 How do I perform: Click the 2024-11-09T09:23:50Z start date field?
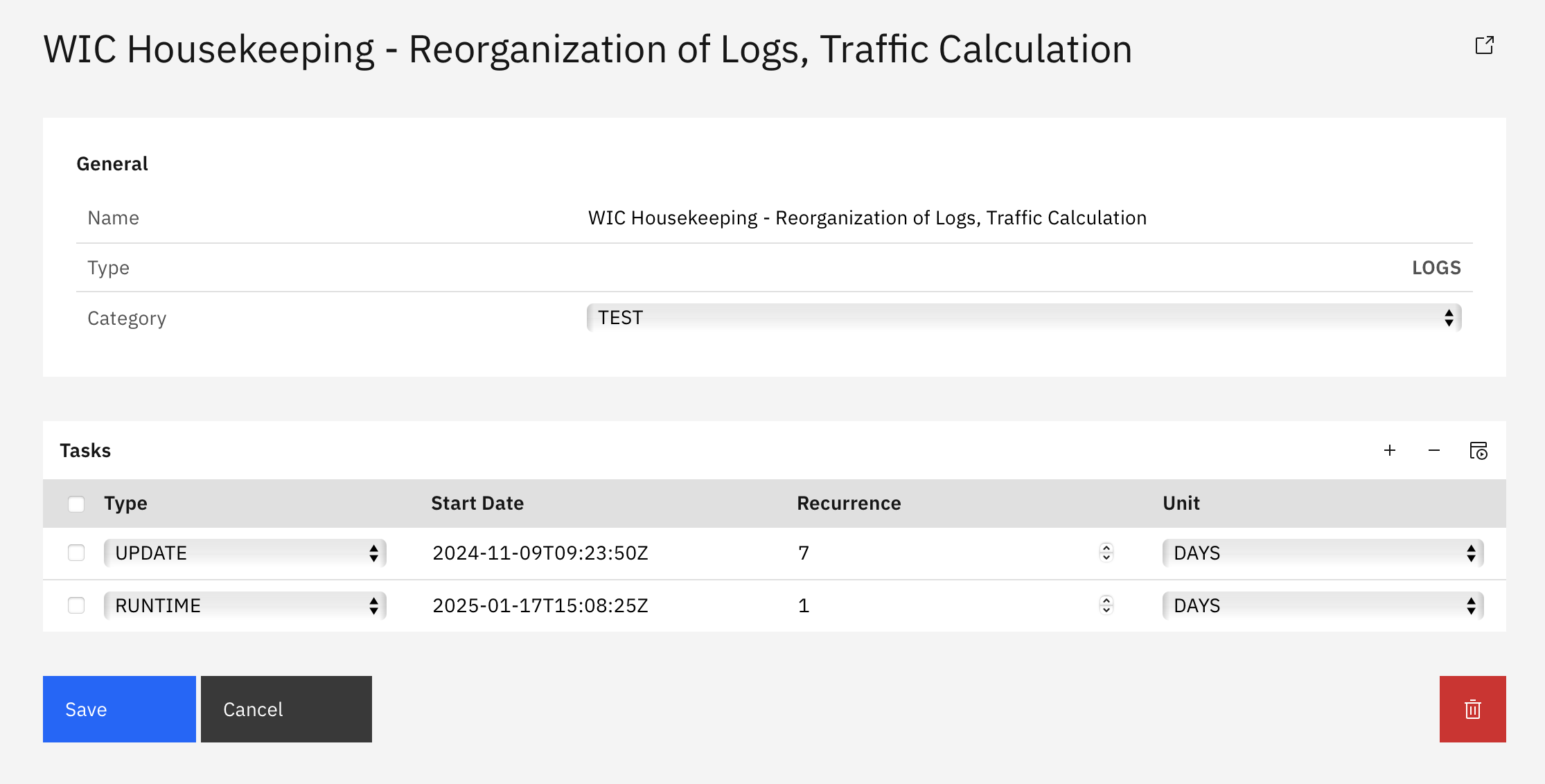click(540, 553)
